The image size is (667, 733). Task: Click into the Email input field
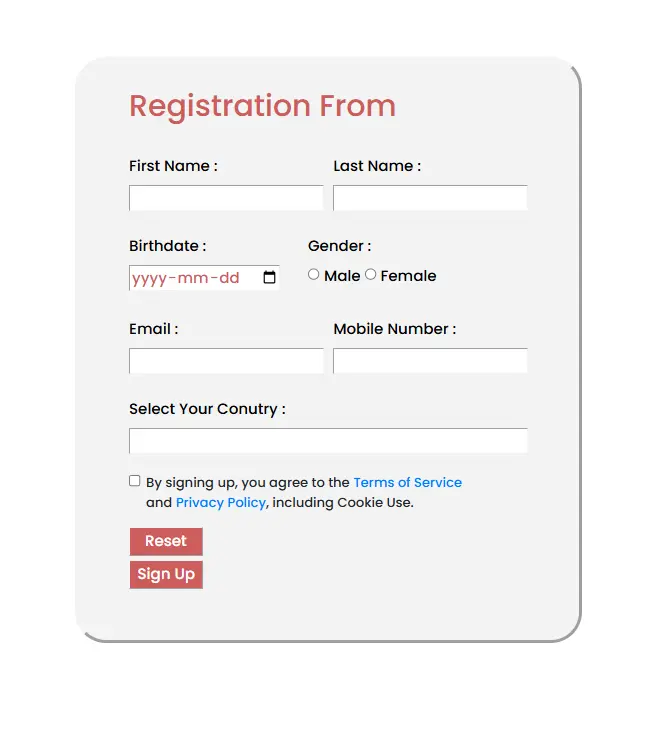pyautogui.click(x=226, y=361)
